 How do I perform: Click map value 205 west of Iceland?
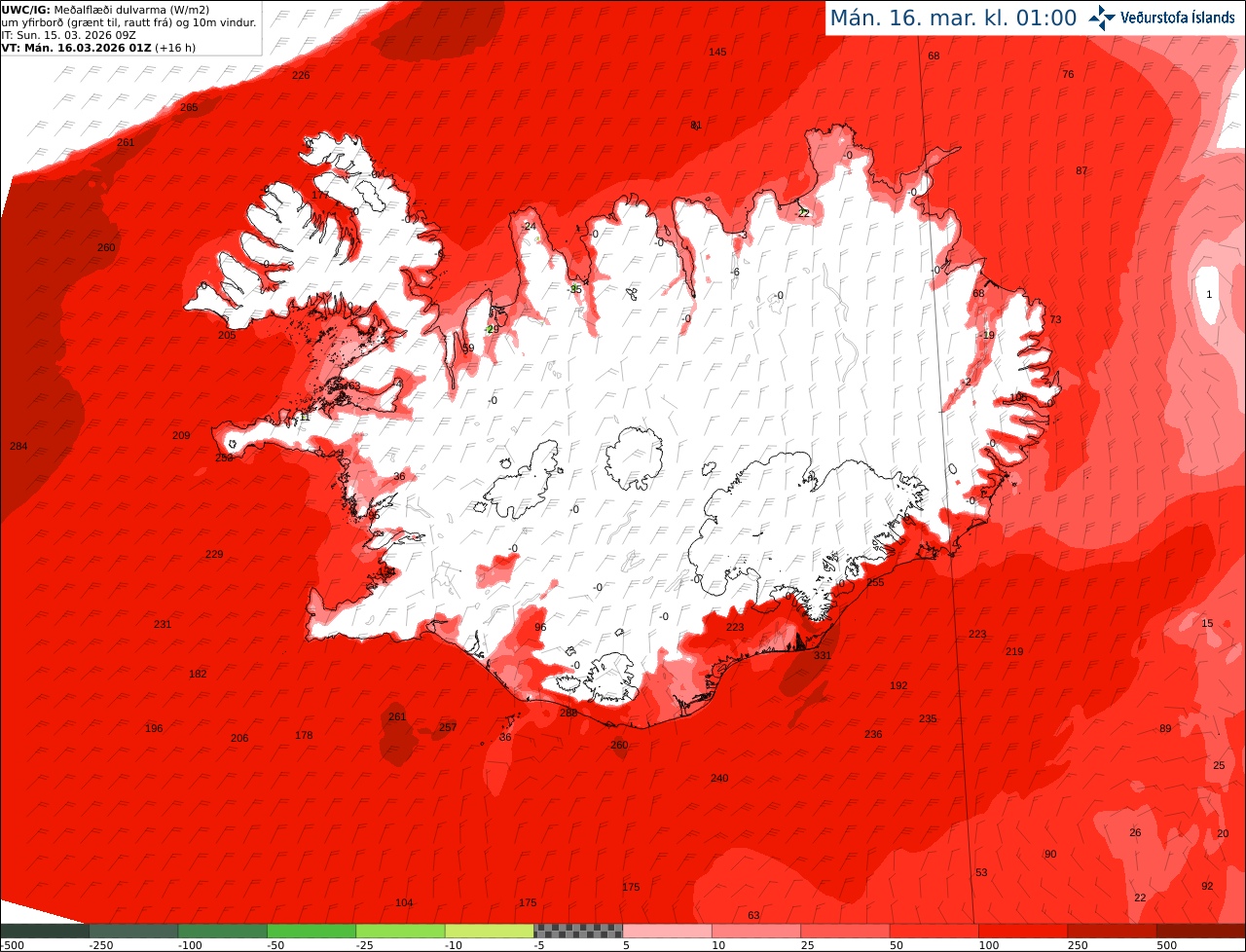pos(227,335)
